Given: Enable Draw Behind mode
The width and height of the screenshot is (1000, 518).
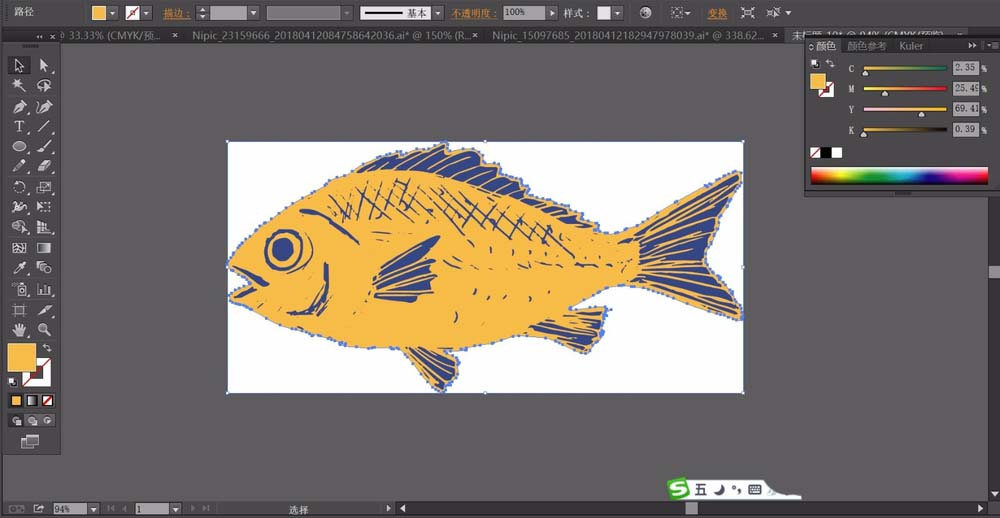Looking at the screenshot, I should [x=32, y=420].
